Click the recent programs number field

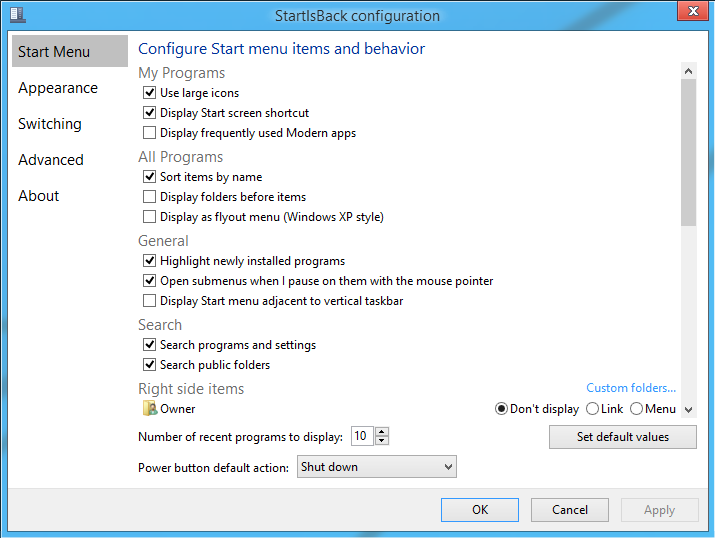[362, 436]
